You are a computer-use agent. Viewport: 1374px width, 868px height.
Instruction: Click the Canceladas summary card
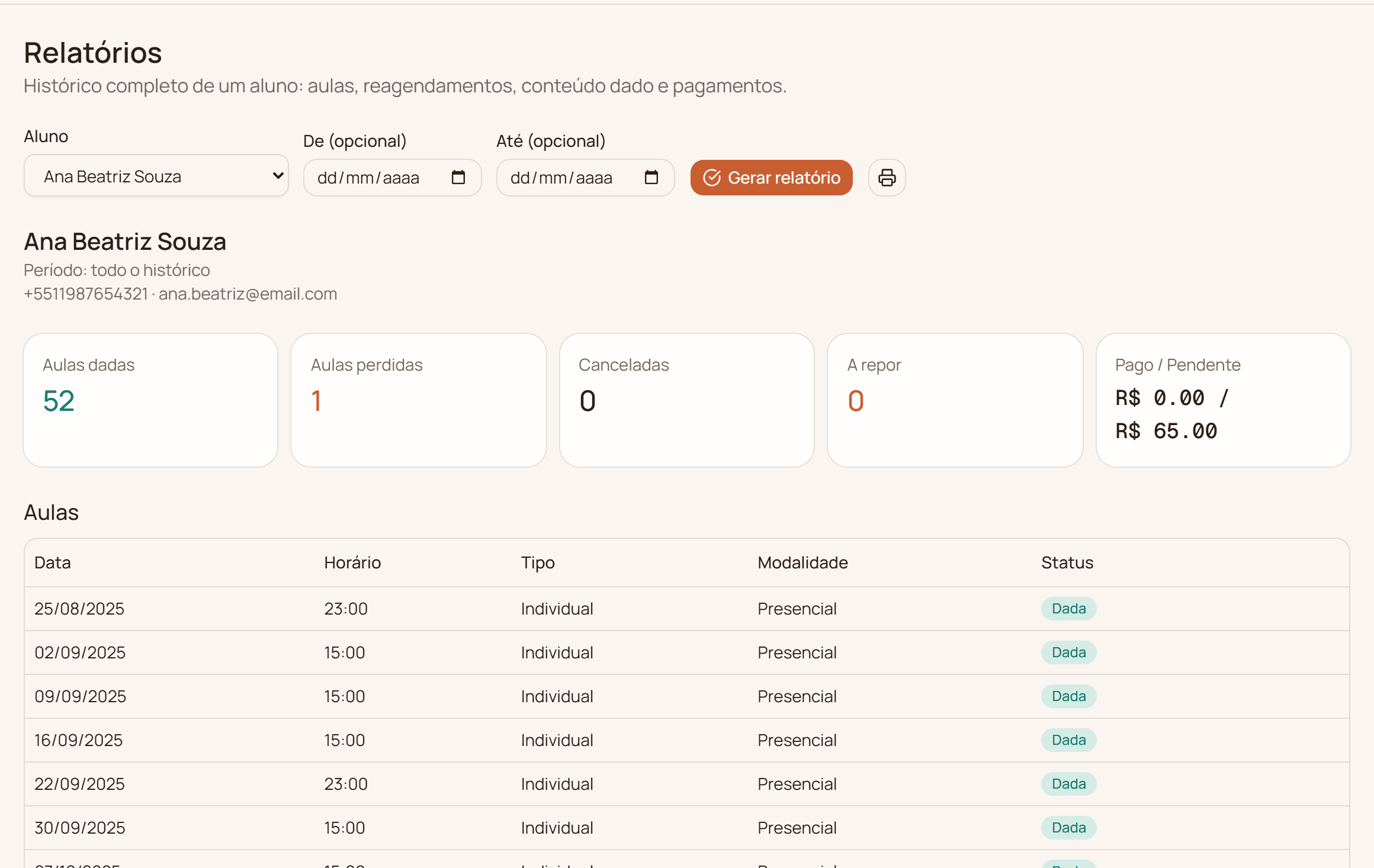pyautogui.click(x=687, y=400)
